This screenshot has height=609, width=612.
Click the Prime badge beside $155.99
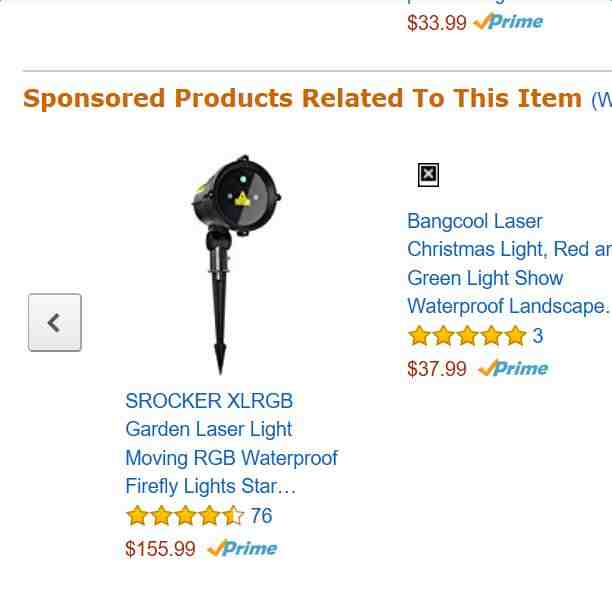pos(242,548)
